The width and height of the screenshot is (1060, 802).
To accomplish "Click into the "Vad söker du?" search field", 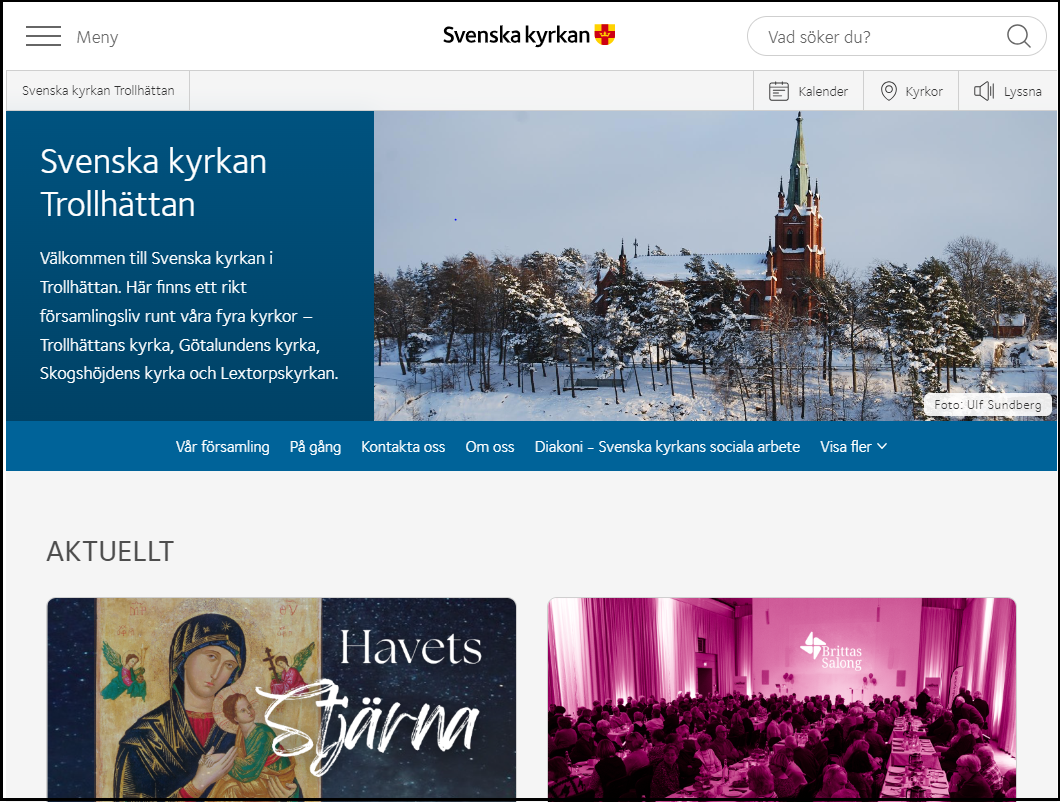I will coord(870,36).
